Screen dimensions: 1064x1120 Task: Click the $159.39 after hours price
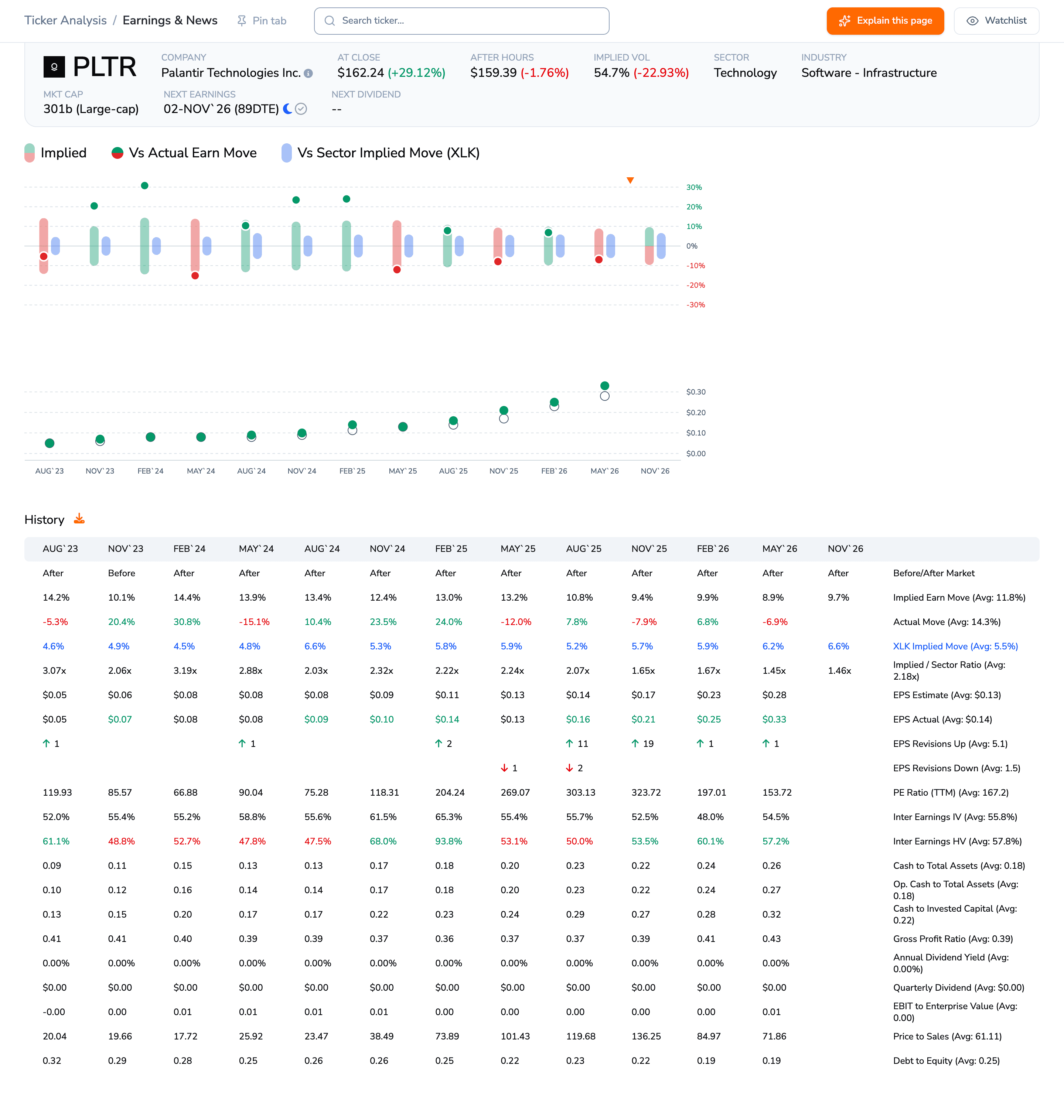tap(494, 73)
